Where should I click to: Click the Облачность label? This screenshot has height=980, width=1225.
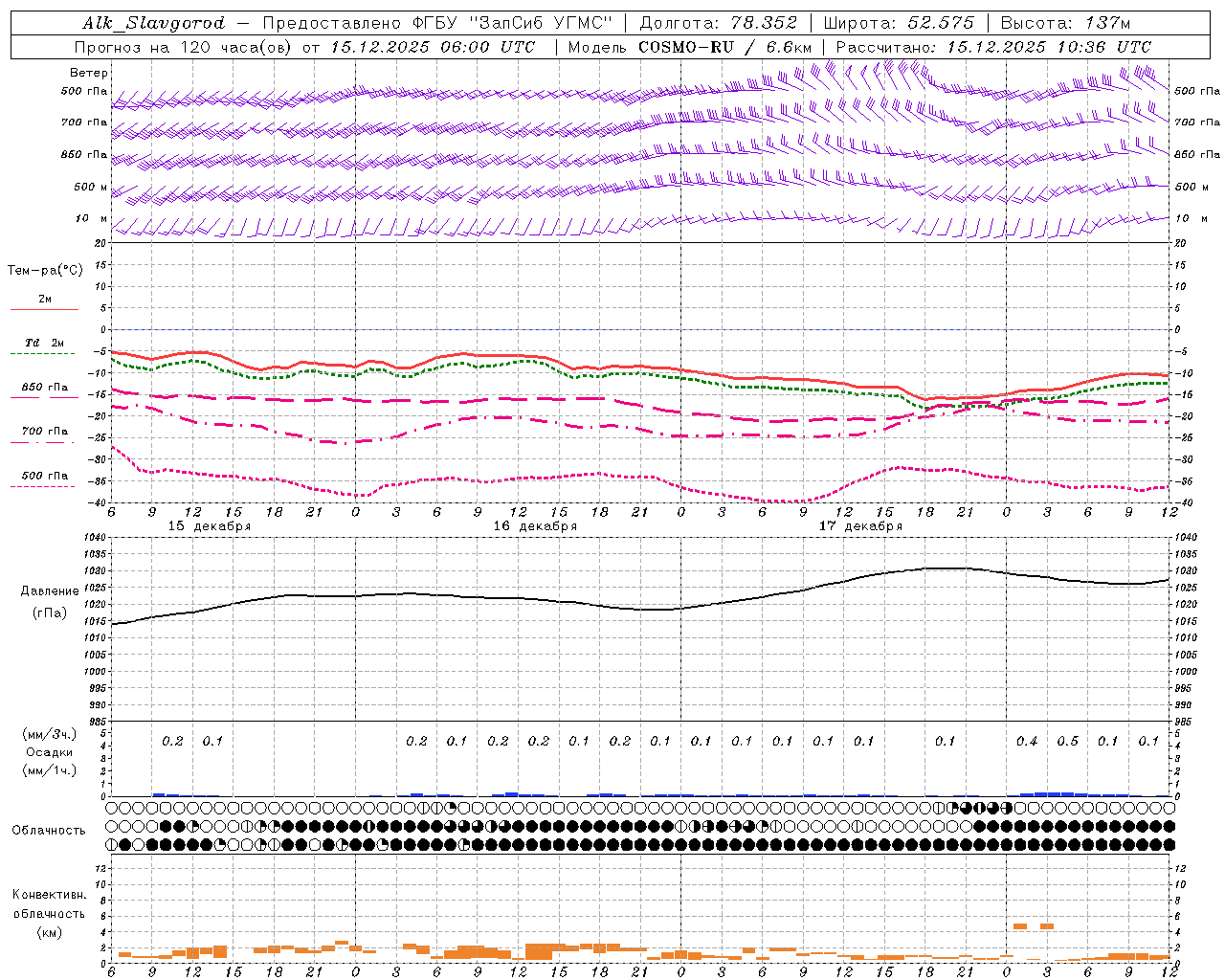point(48,831)
